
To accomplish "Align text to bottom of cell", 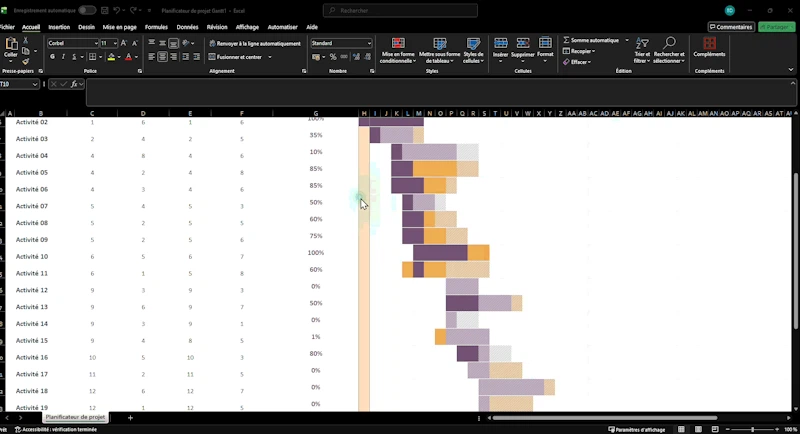I will click(x=173, y=43).
